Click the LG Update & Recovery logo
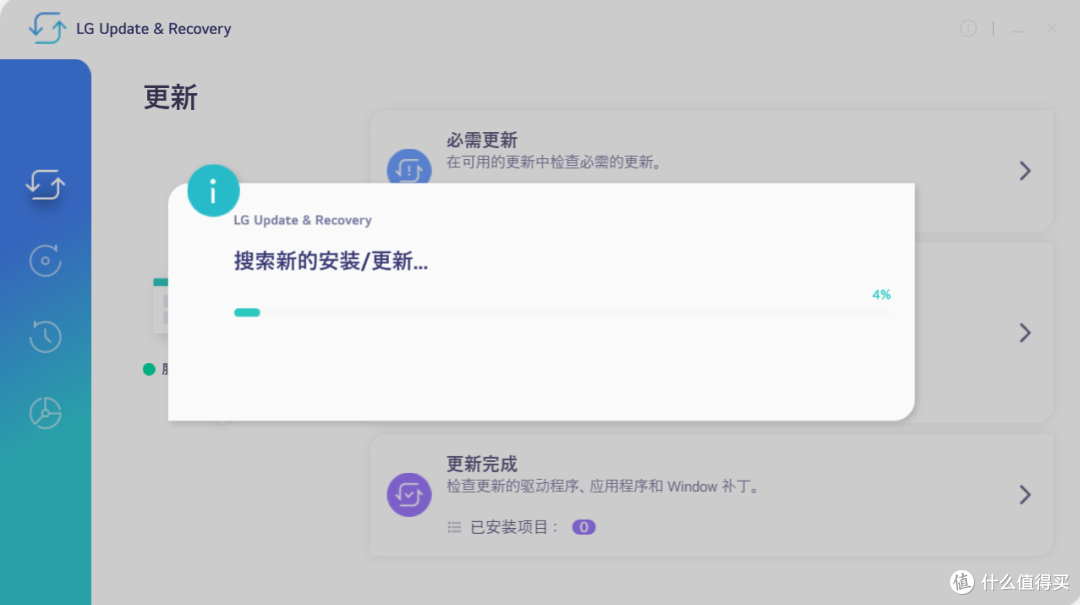This screenshot has height=605, width=1080. pyautogui.click(x=47, y=28)
